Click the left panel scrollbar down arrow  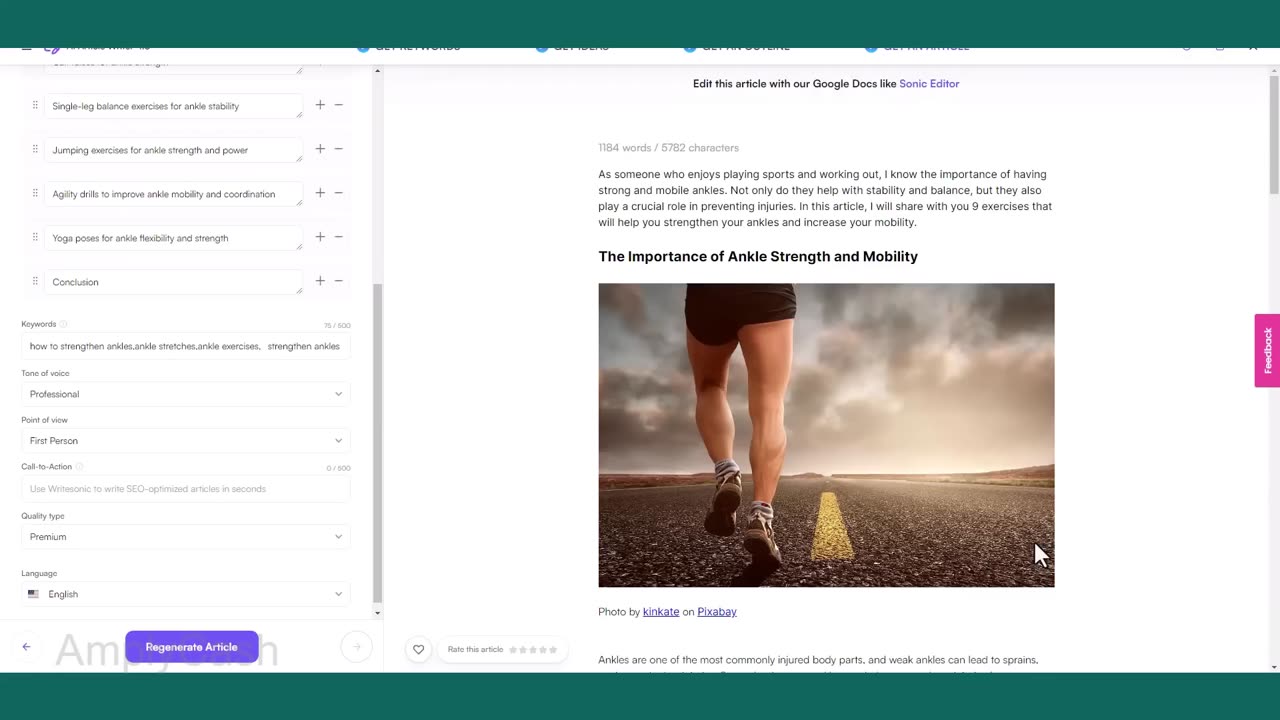tap(377, 613)
